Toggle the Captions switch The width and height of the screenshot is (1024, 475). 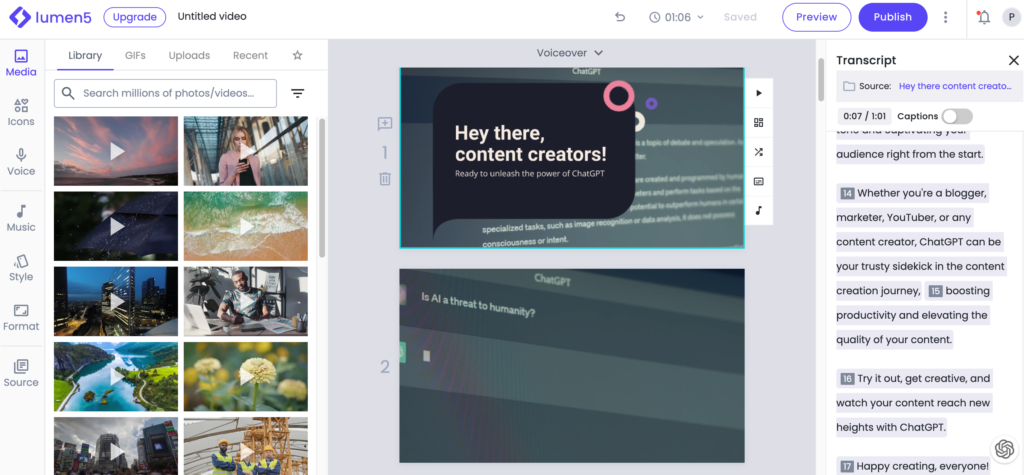click(956, 116)
